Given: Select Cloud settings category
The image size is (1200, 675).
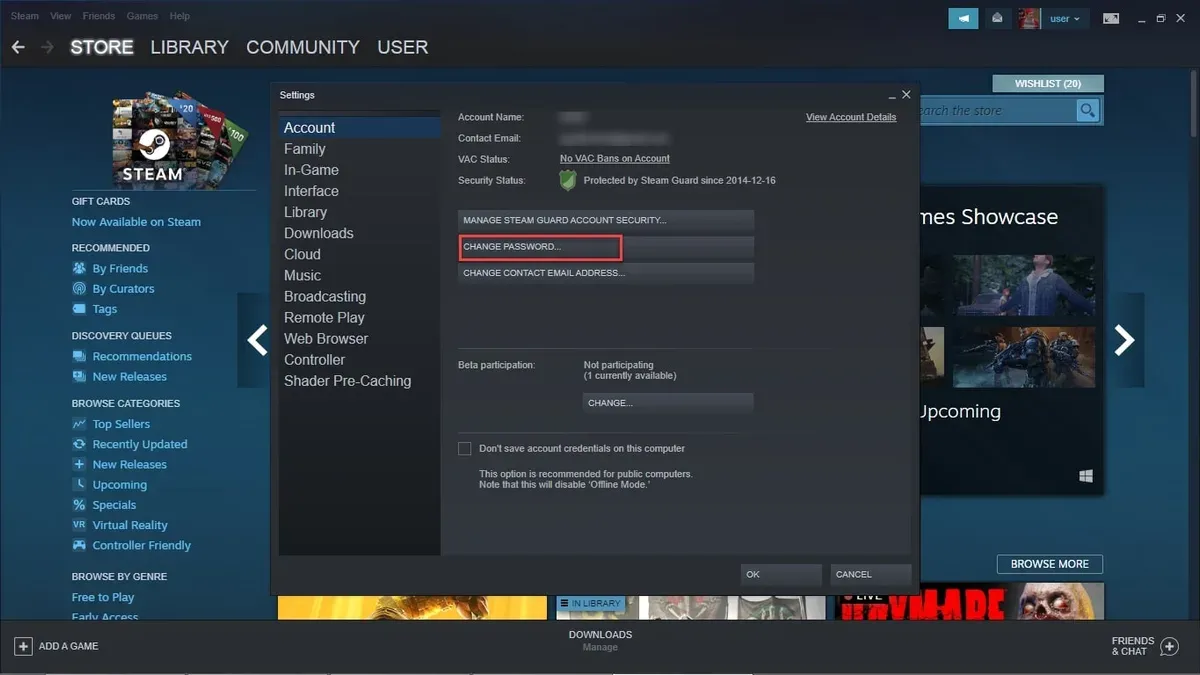Looking at the screenshot, I should point(360,254).
